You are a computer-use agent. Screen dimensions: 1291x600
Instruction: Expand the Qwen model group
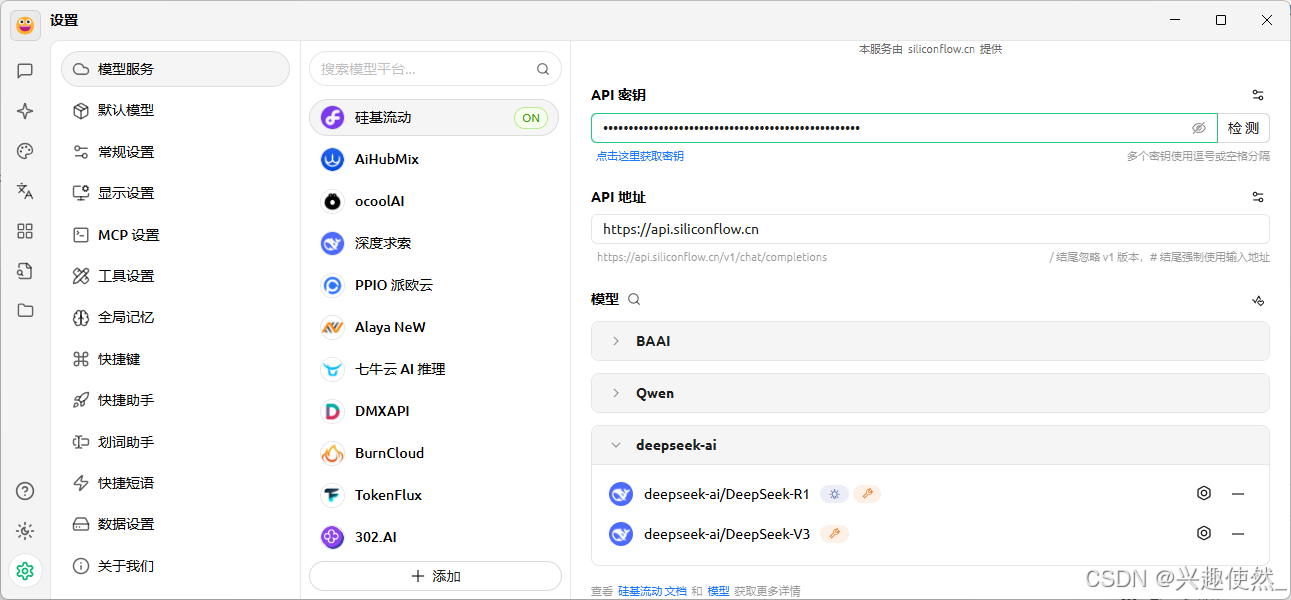point(930,393)
